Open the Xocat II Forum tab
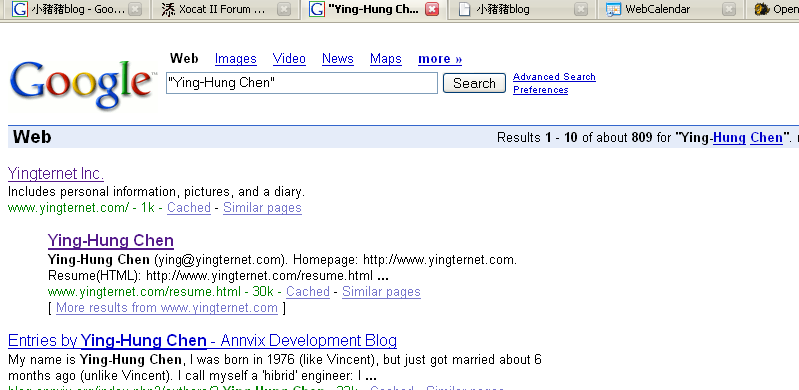 (225, 9)
